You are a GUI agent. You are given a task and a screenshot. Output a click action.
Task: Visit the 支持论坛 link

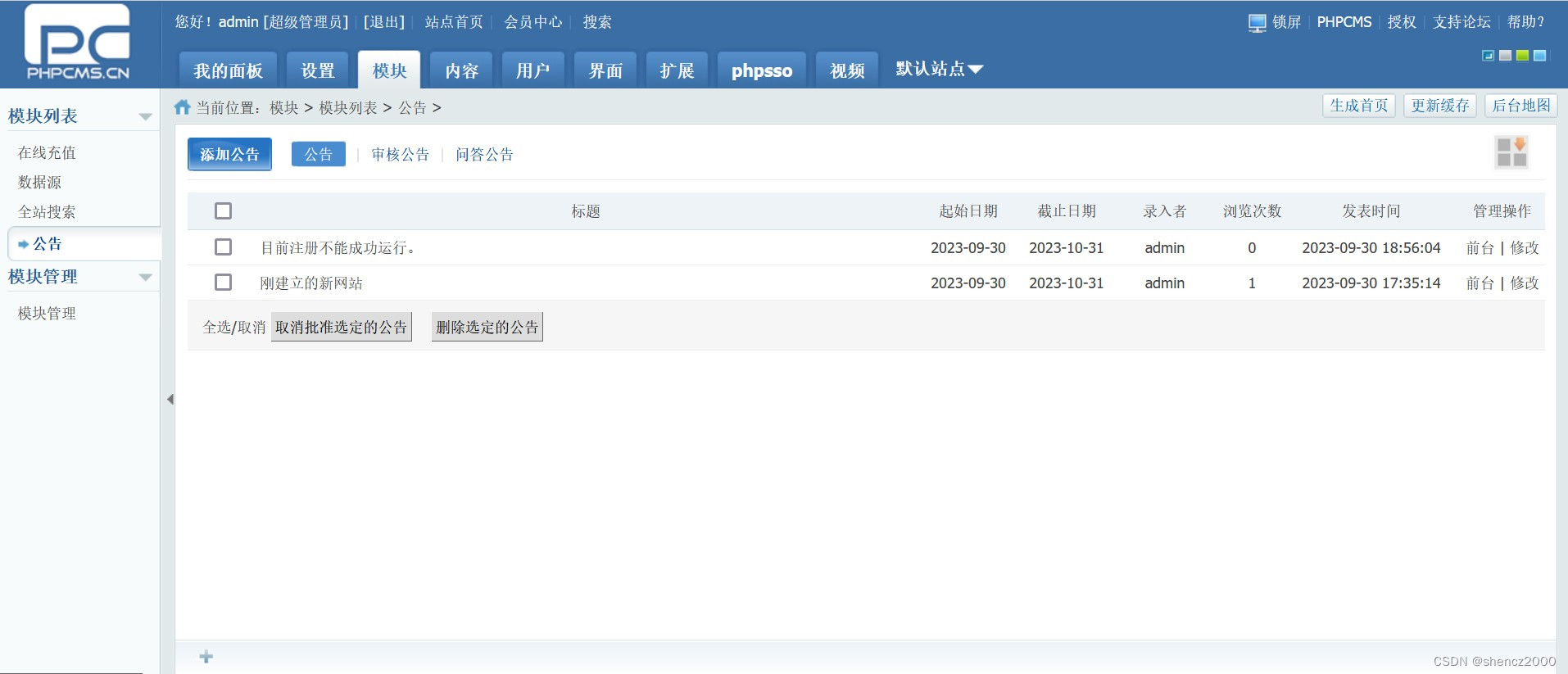point(1462,22)
